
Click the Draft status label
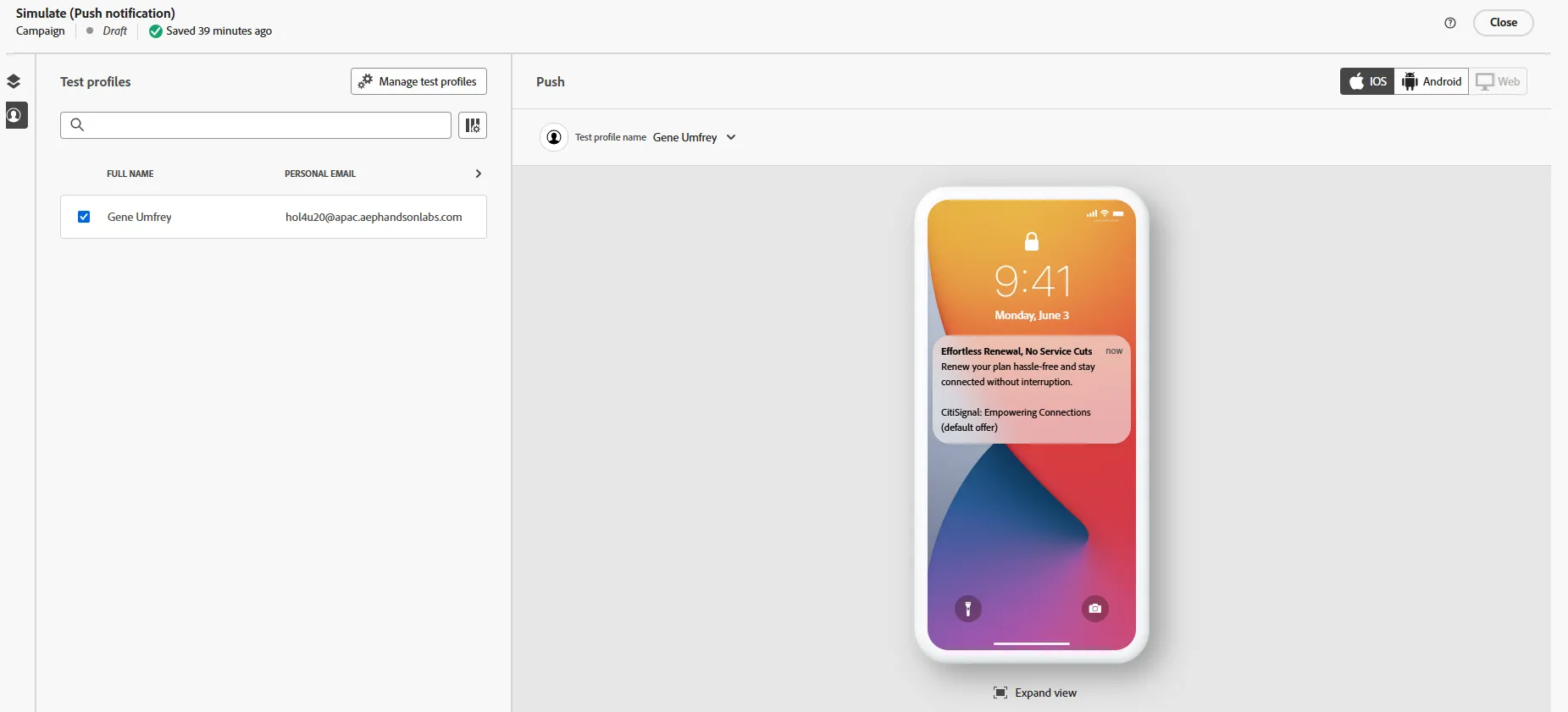(x=114, y=31)
